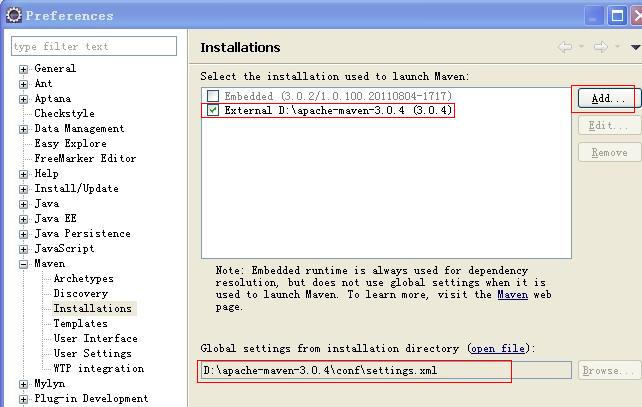The height and width of the screenshot is (407, 642).
Task: Maximize the Preferences window
Action: coord(617,16)
